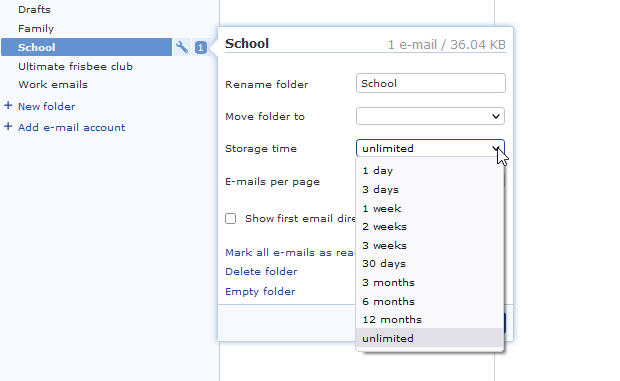
Task: Set storage time to 12 months
Action: 430,319
